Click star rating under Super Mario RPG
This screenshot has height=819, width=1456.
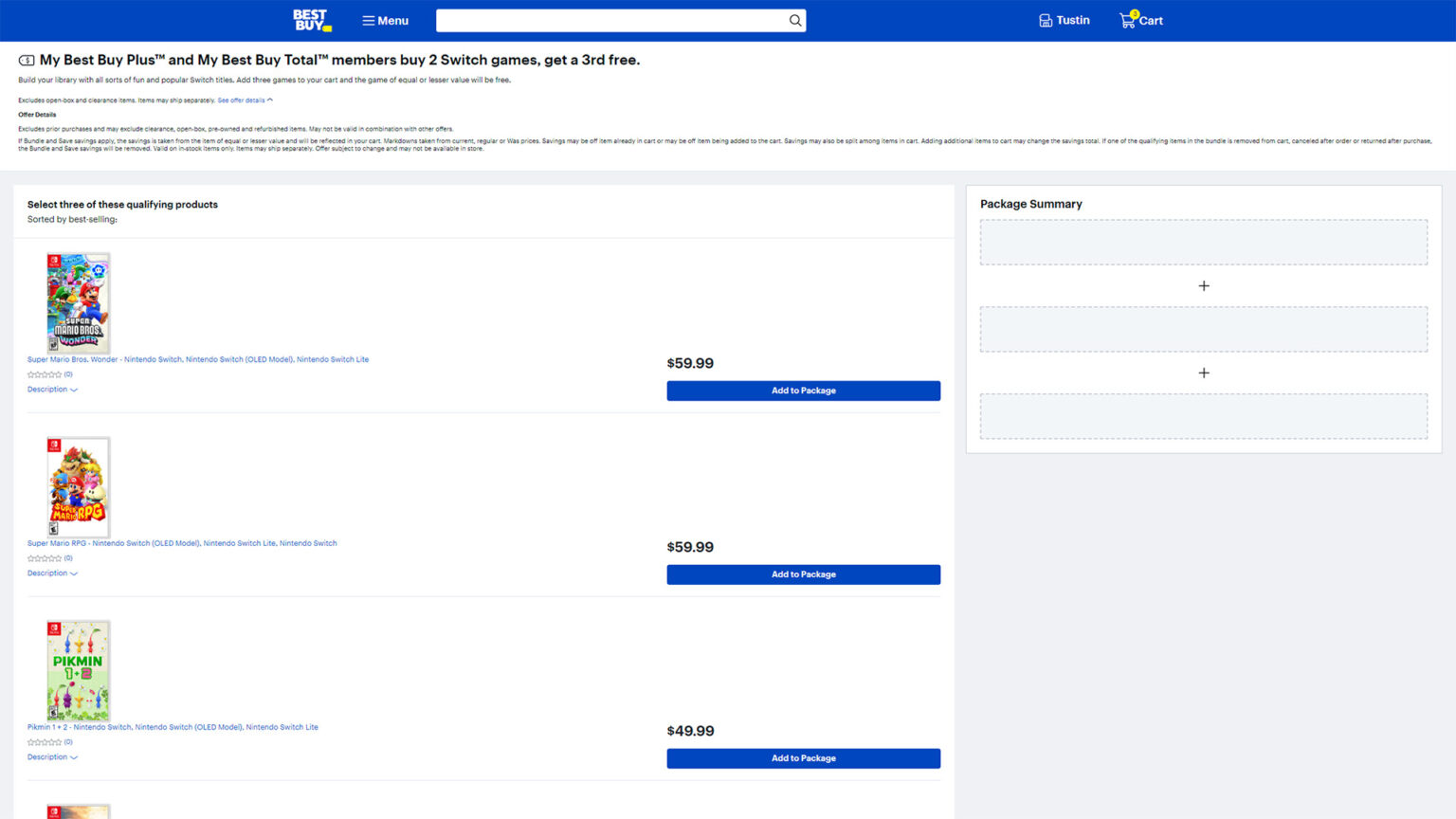pyautogui.click(x=45, y=559)
